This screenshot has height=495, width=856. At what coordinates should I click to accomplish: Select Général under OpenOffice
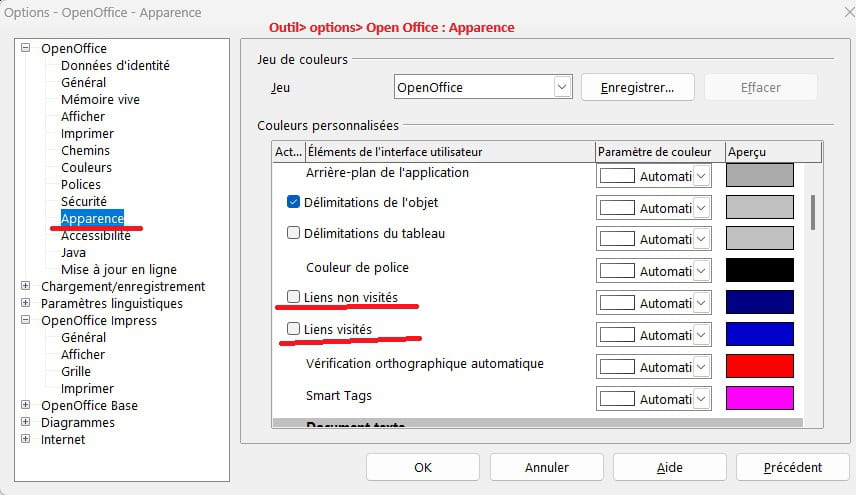pyautogui.click(x=84, y=82)
